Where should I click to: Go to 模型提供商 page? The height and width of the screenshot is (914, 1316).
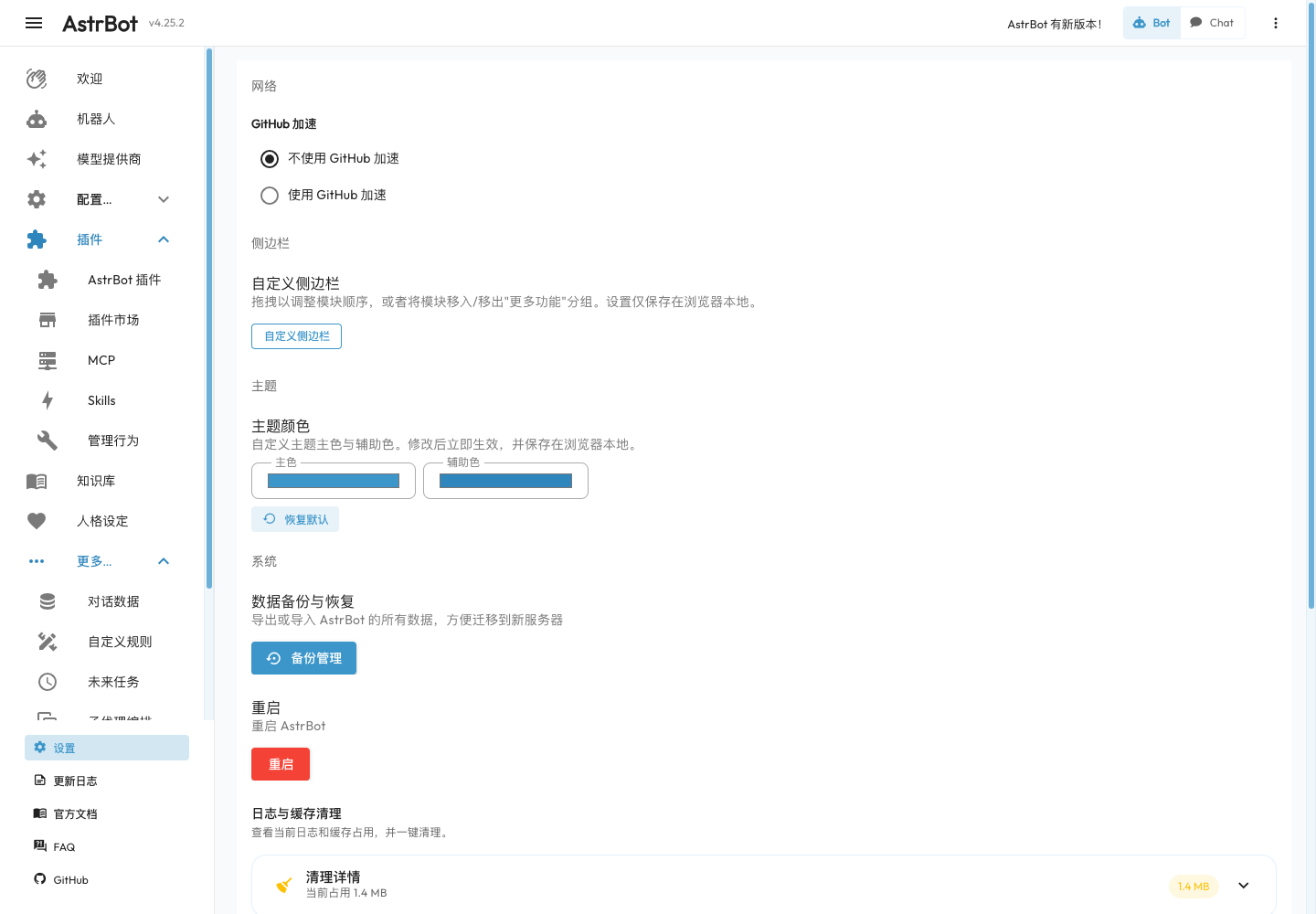coord(107,159)
